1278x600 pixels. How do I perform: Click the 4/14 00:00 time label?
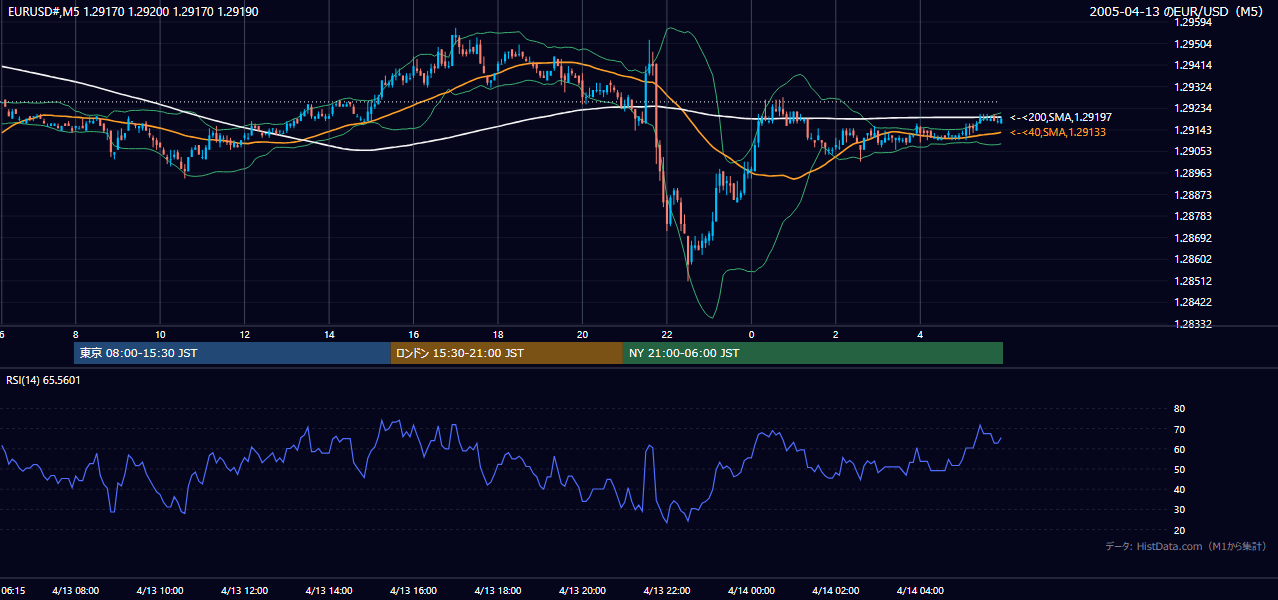coord(751,591)
